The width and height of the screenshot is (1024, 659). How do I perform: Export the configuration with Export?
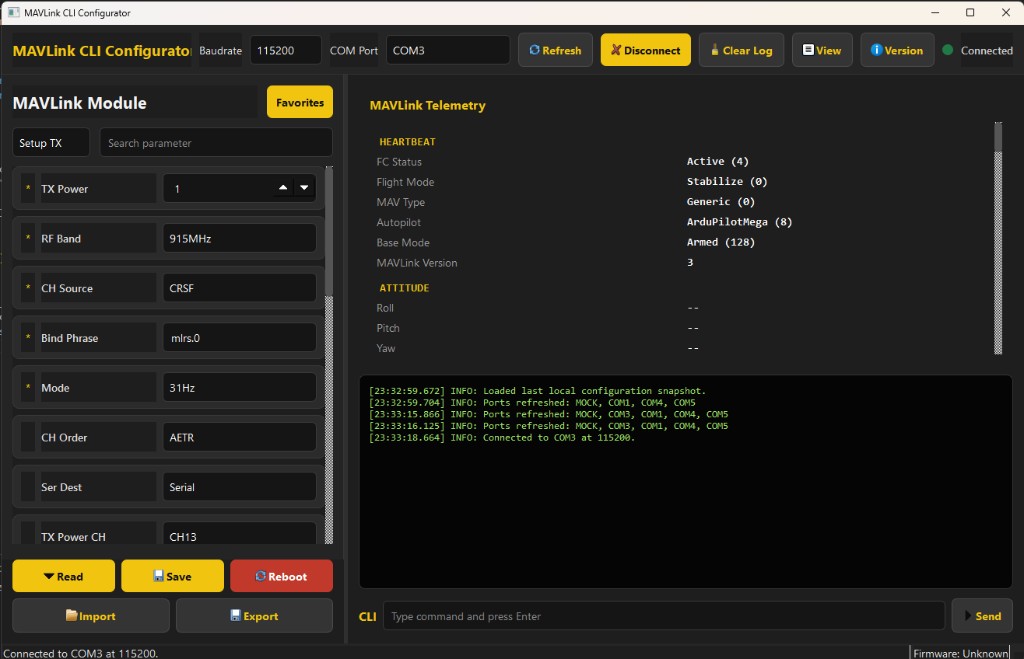(x=254, y=616)
